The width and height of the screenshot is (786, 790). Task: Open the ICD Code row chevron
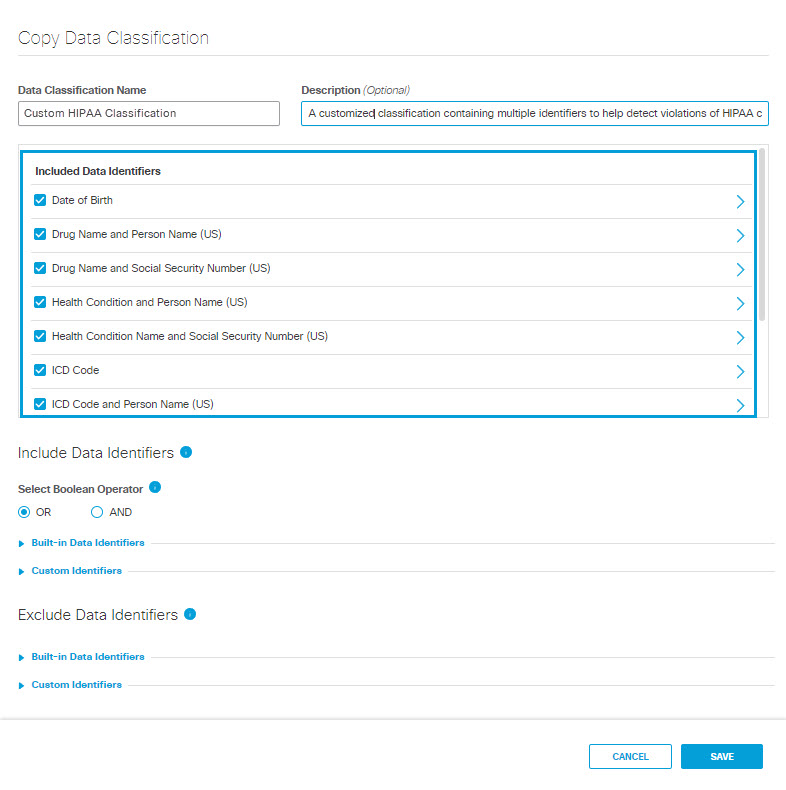click(740, 371)
